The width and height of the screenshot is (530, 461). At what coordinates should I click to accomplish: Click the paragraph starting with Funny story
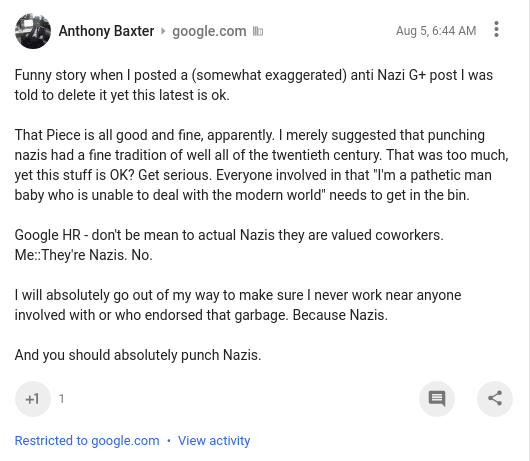pyautogui.click(x=254, y=85)
